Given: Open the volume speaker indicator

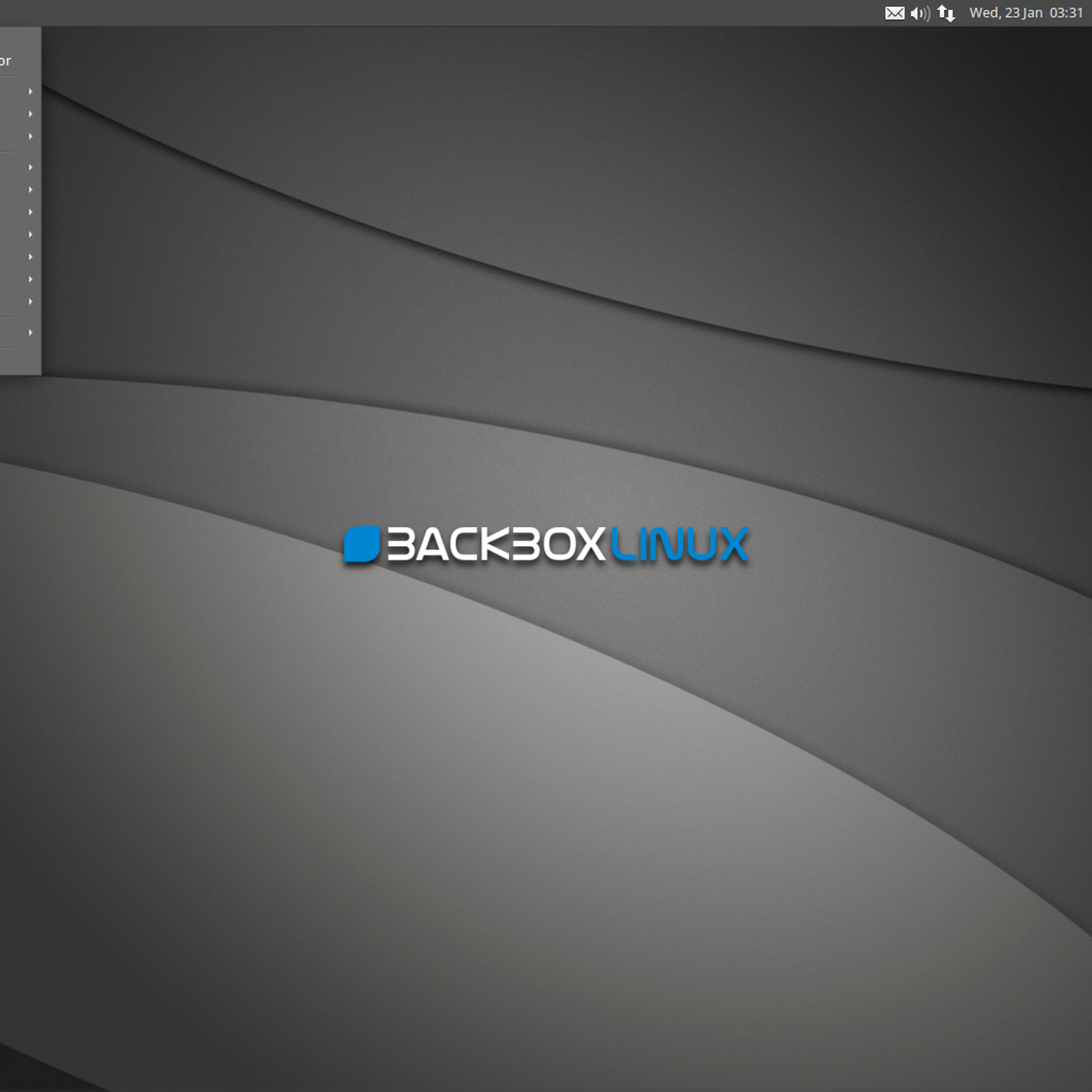Looking at the screenshot, I should click(x=920, y=13).
